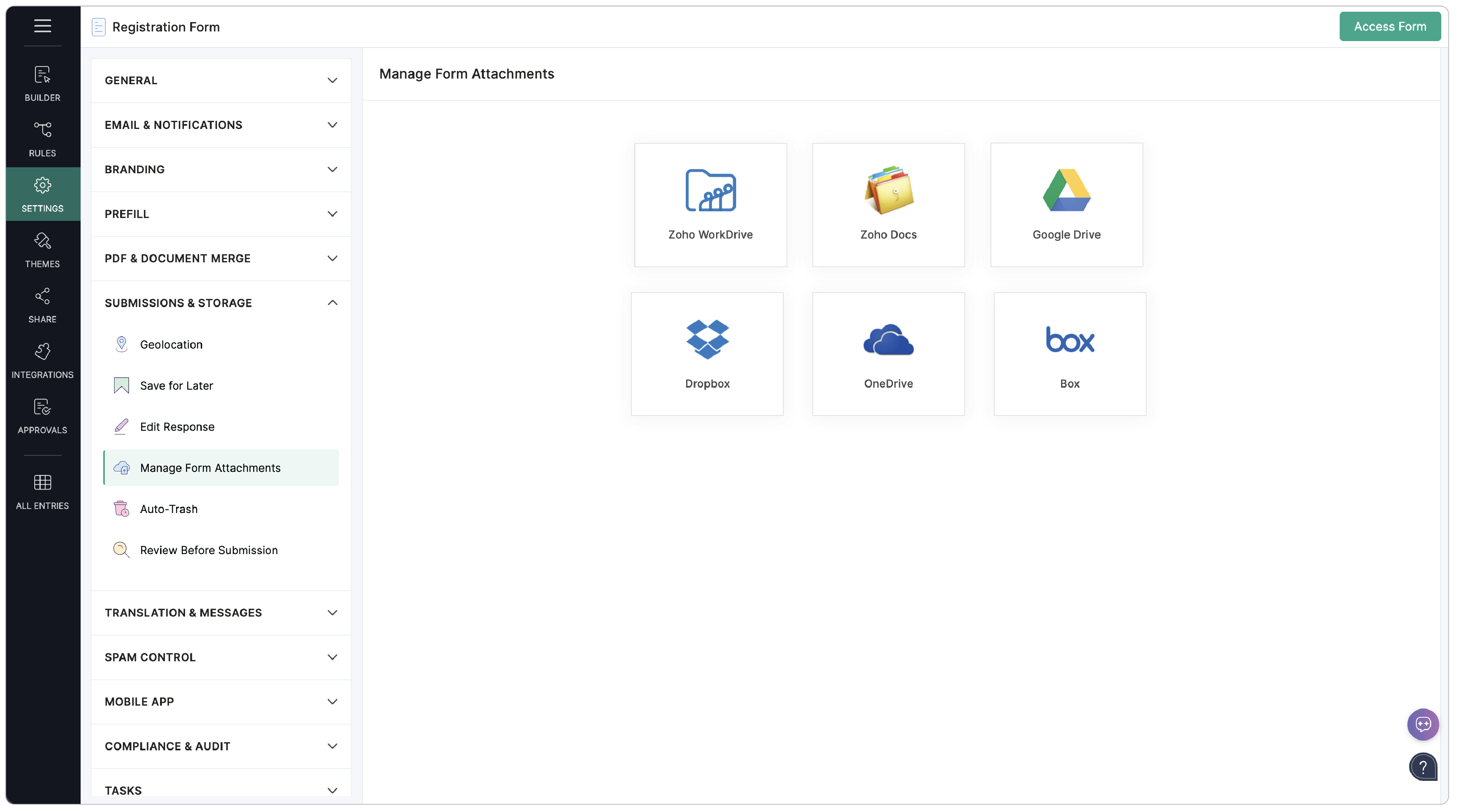Enable Dropbox attachment storage
Image resolution: width=1457 pixels, height=812 pixels.
tap(707, 353)
